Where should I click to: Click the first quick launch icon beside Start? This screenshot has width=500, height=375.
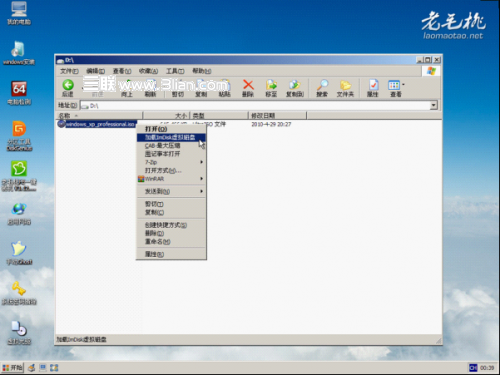point(31,368)
